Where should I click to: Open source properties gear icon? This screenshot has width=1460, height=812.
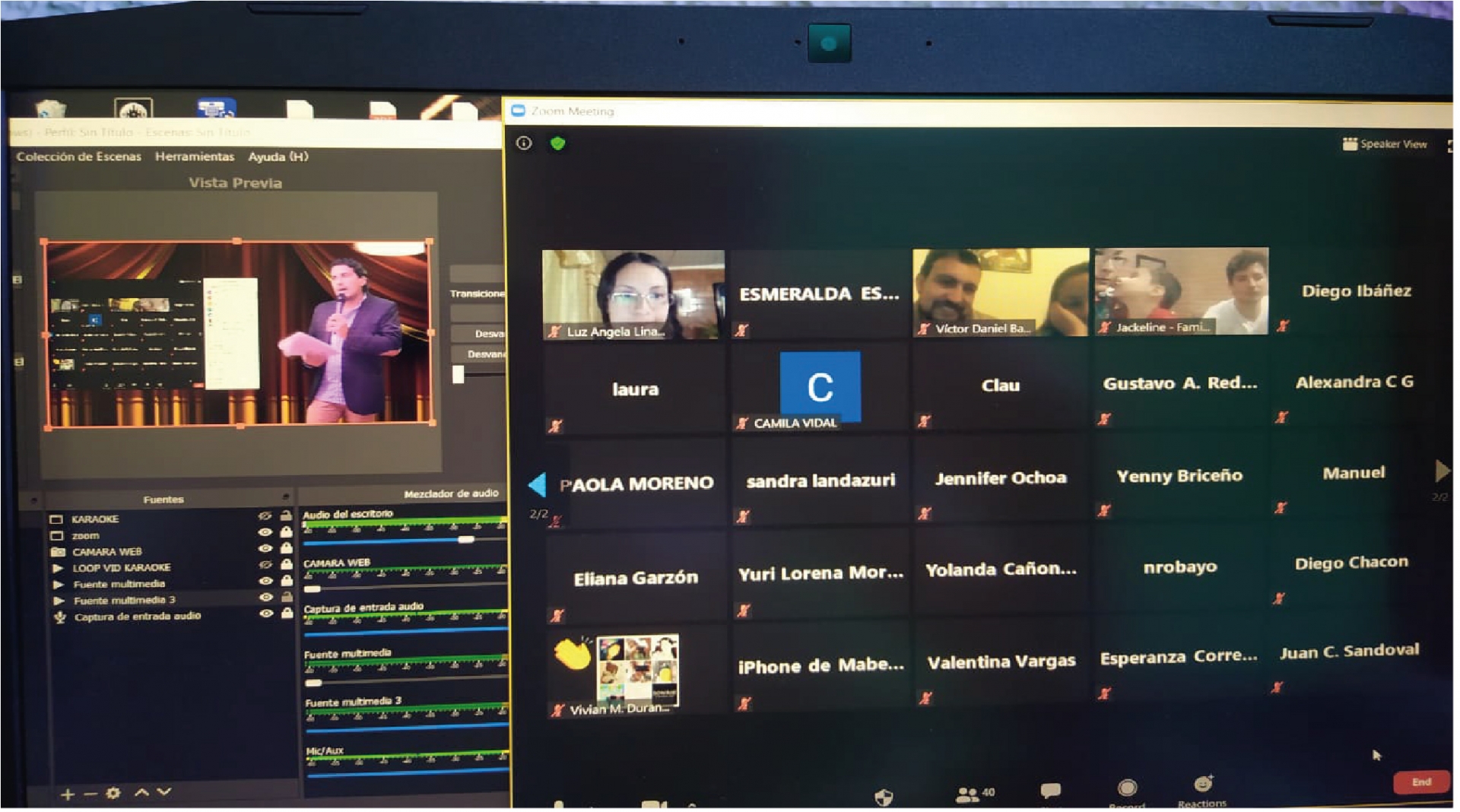tap(113, 794)
